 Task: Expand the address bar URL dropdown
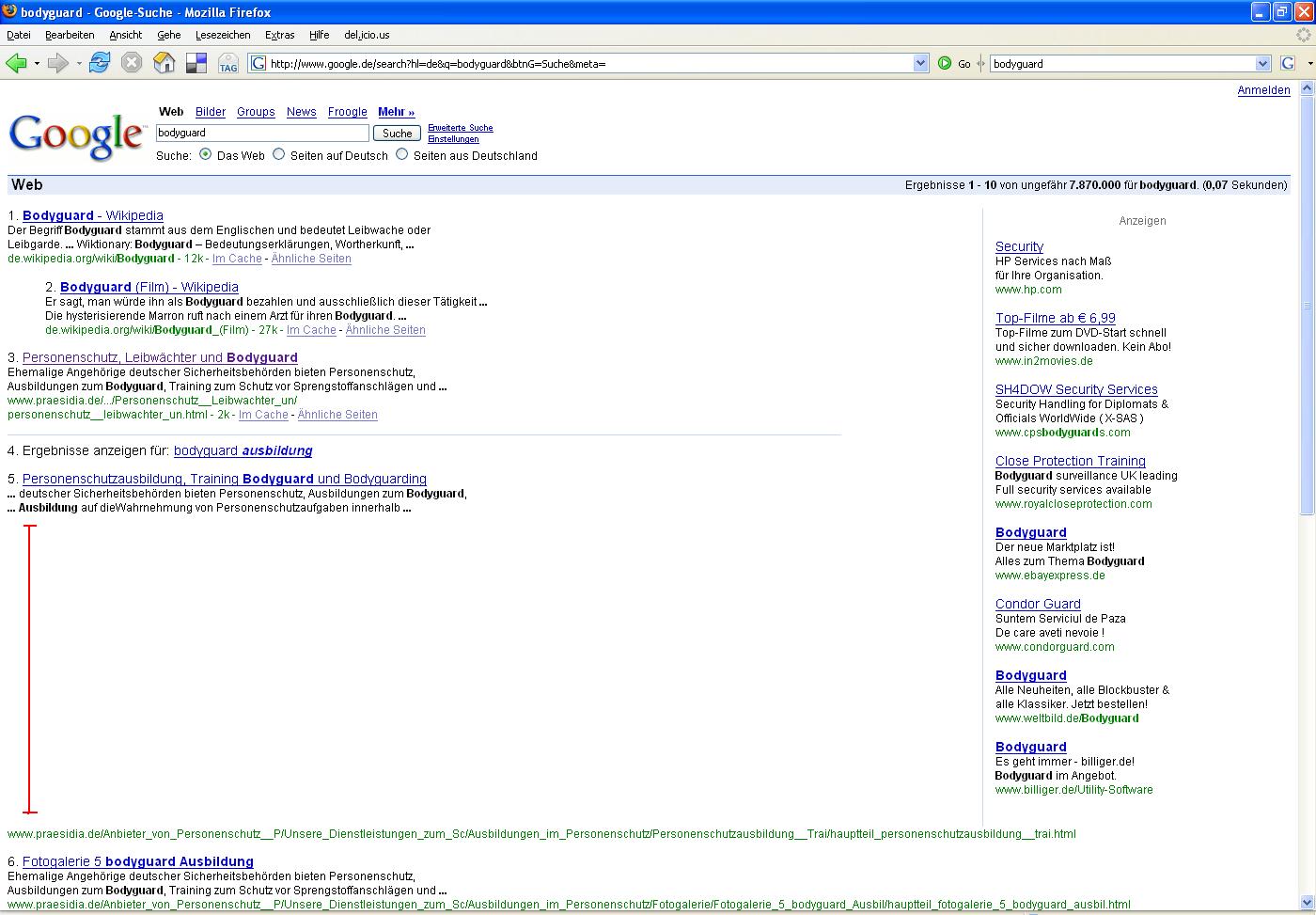pyautogui.click(x=920, y=63)
